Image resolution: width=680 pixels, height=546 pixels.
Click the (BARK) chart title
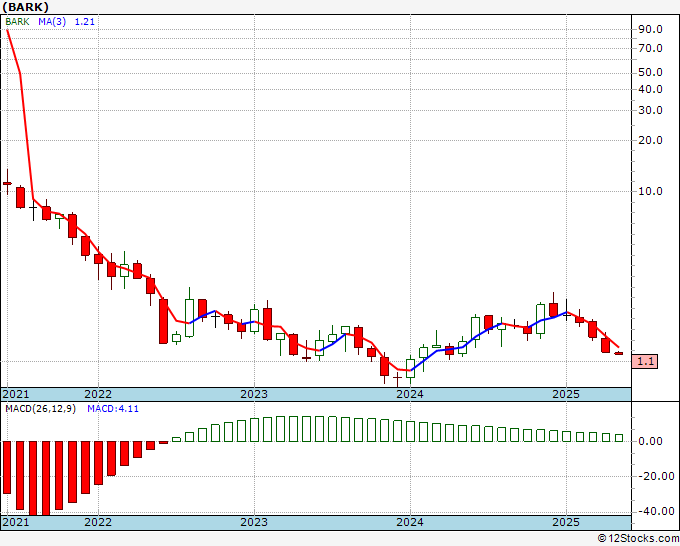coord(26,7)
